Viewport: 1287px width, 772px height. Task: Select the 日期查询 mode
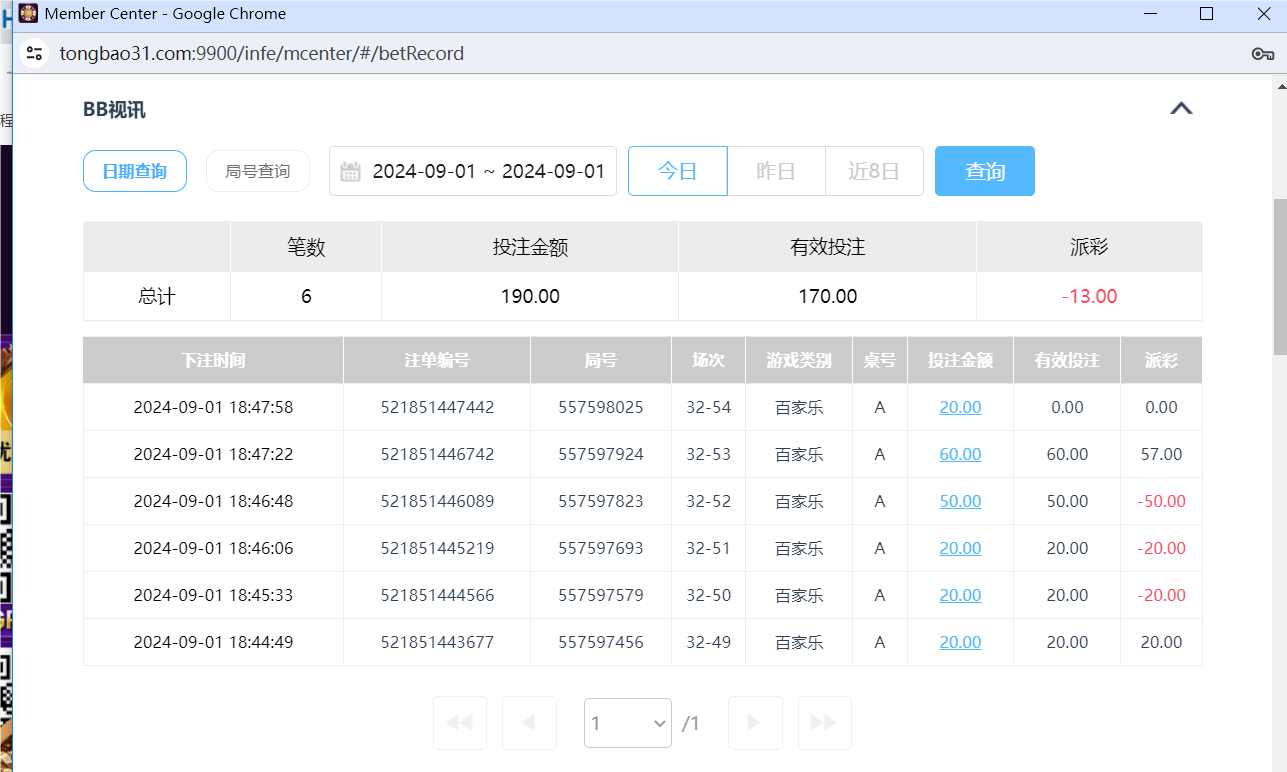point(134,171)
